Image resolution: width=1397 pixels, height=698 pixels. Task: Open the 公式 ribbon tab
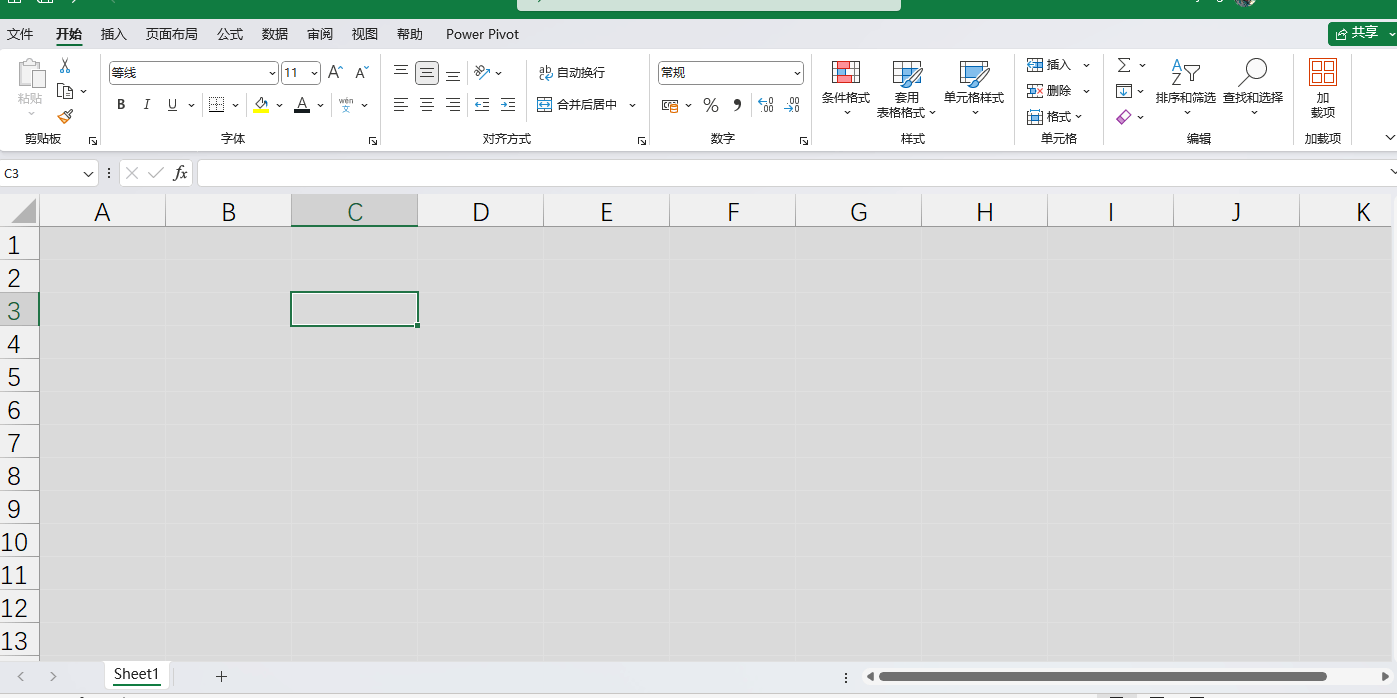(x=230, y=34)
